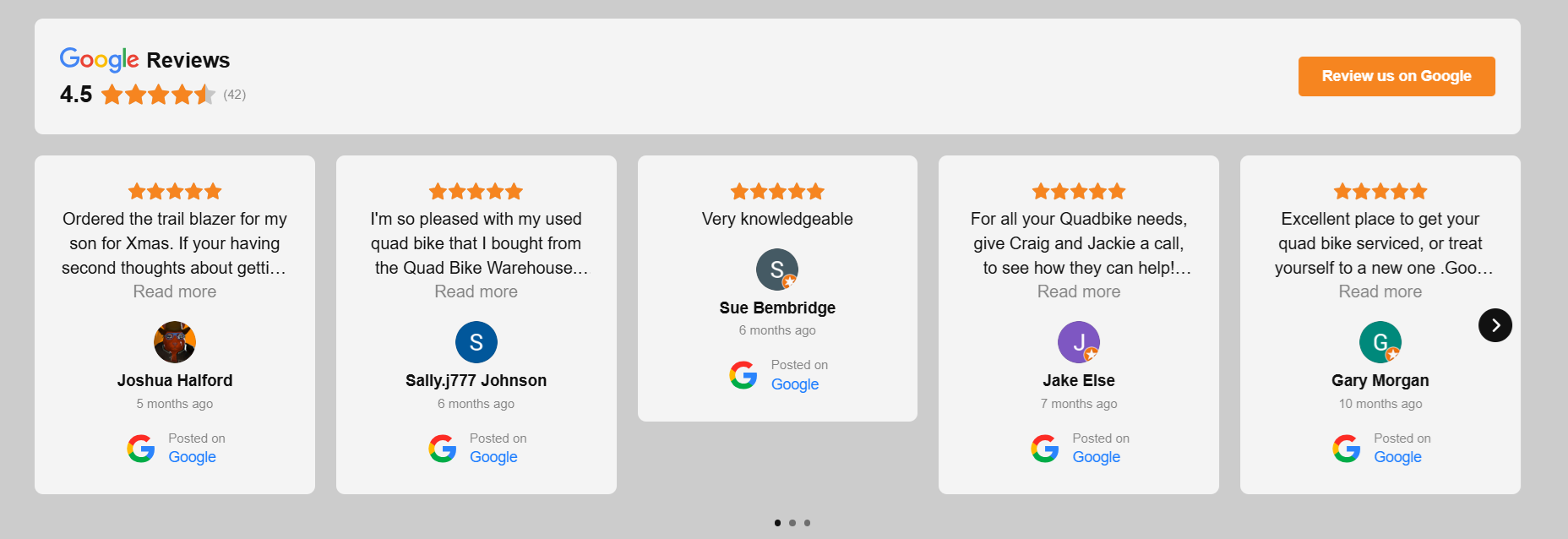Click Jake Else's purple J avatar
The image size is (1568, 539).
1079,342
